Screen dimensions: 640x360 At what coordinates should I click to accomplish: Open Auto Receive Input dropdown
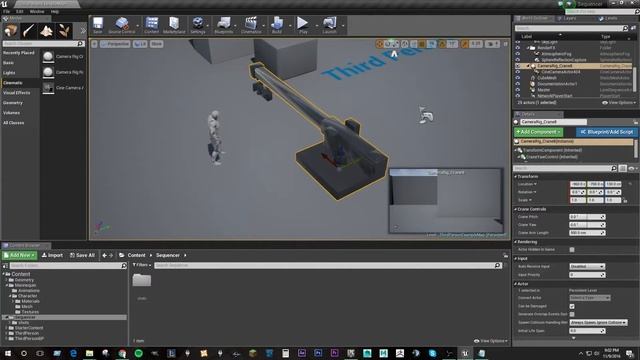[x=587, y=267]
